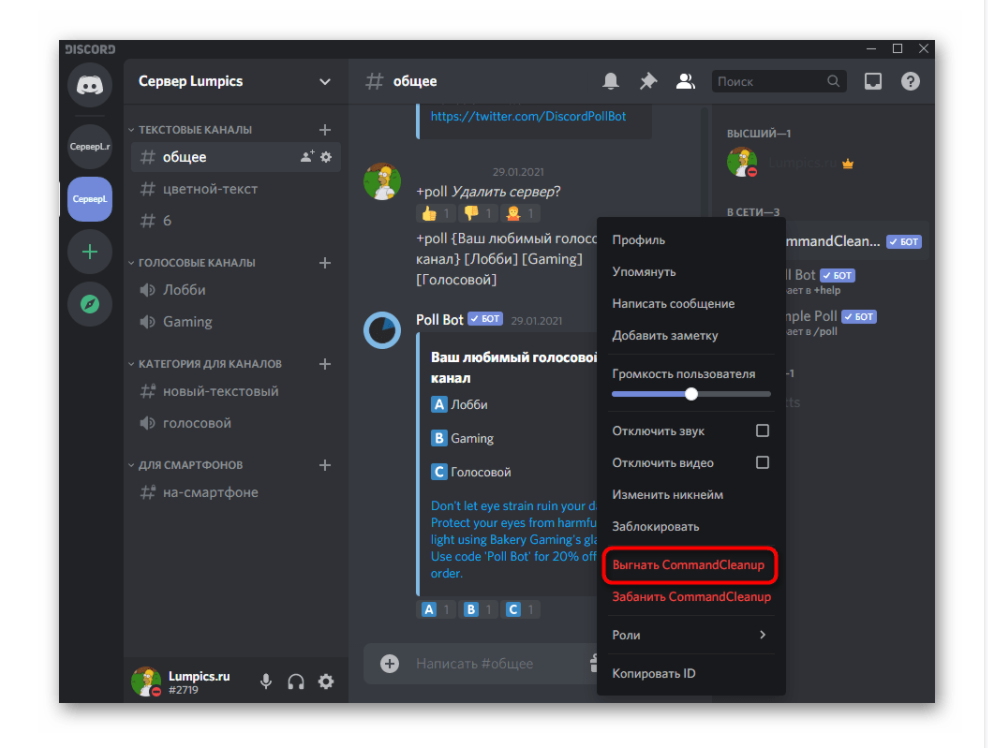
Task: Open the twitter.com/DiscordPollBot link
Action: coord(528,116)
